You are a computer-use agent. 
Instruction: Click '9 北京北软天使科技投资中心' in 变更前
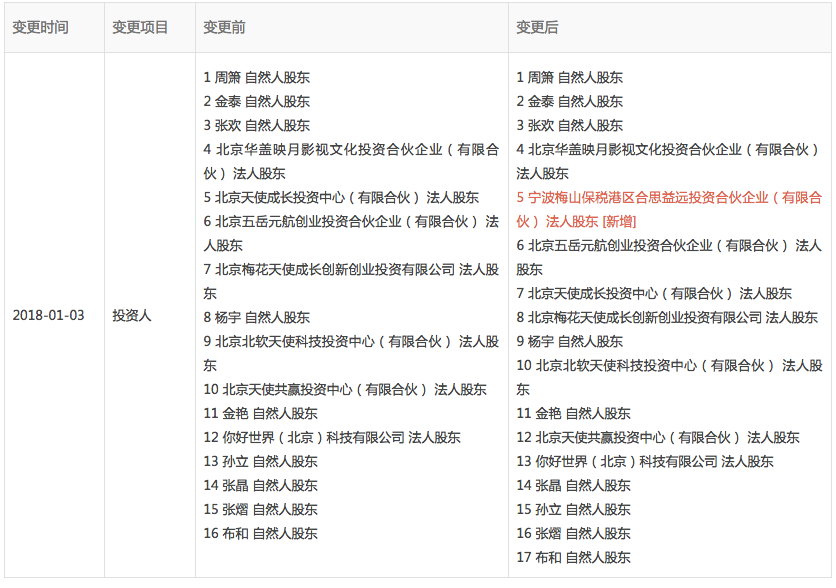click(351, 353)
